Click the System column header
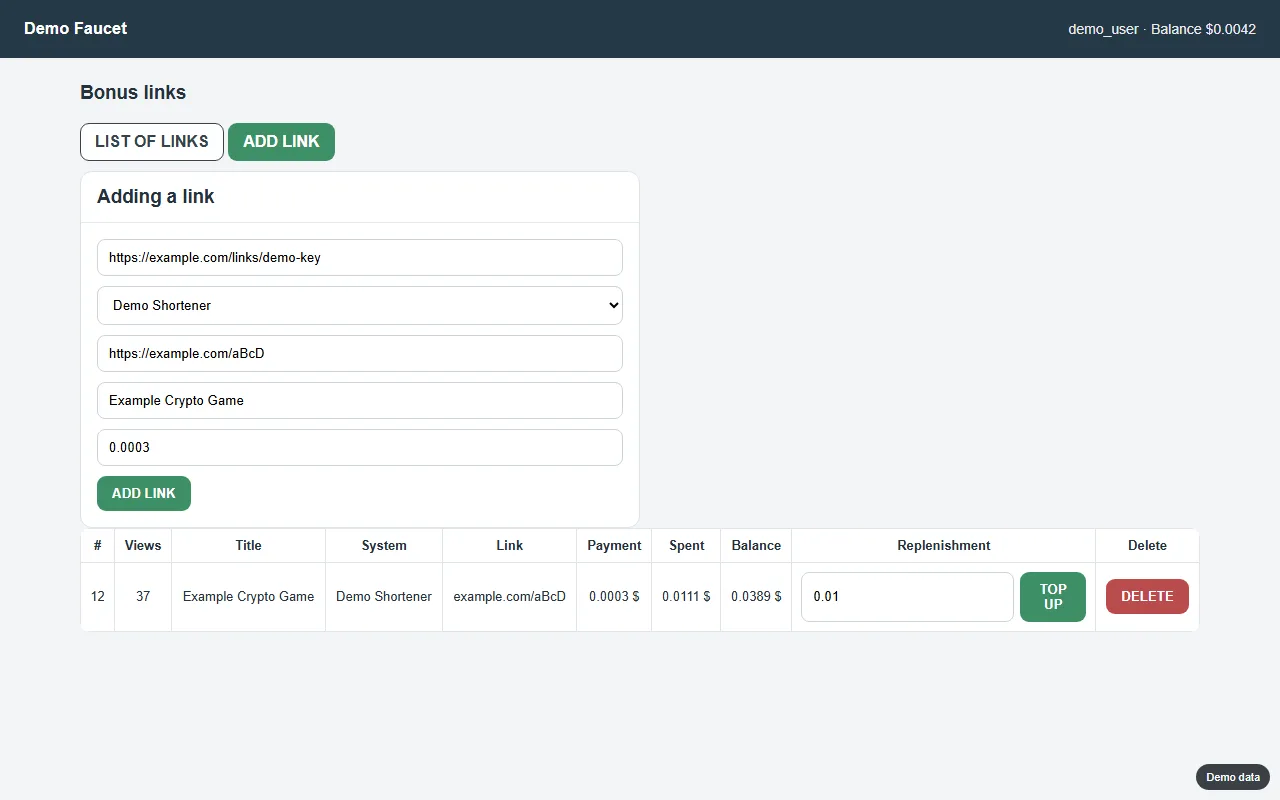 coord(384,545)
